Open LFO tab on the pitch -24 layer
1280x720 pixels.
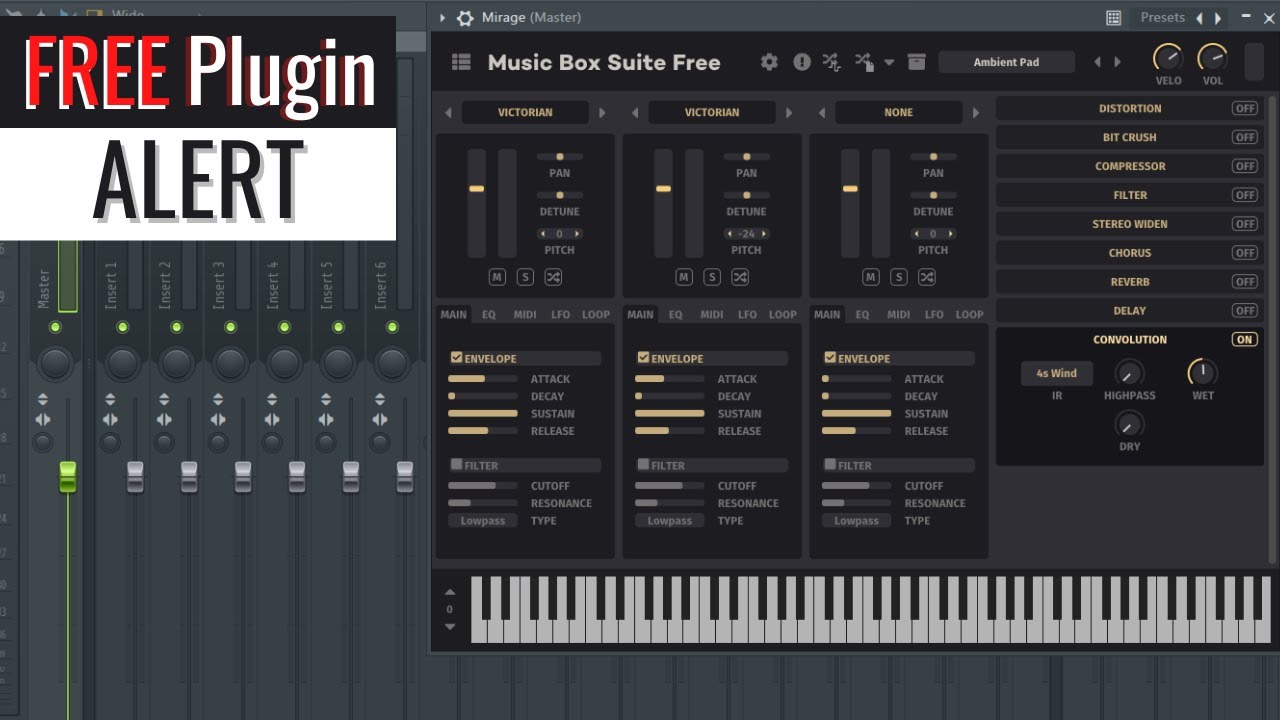tap(747, 314)
